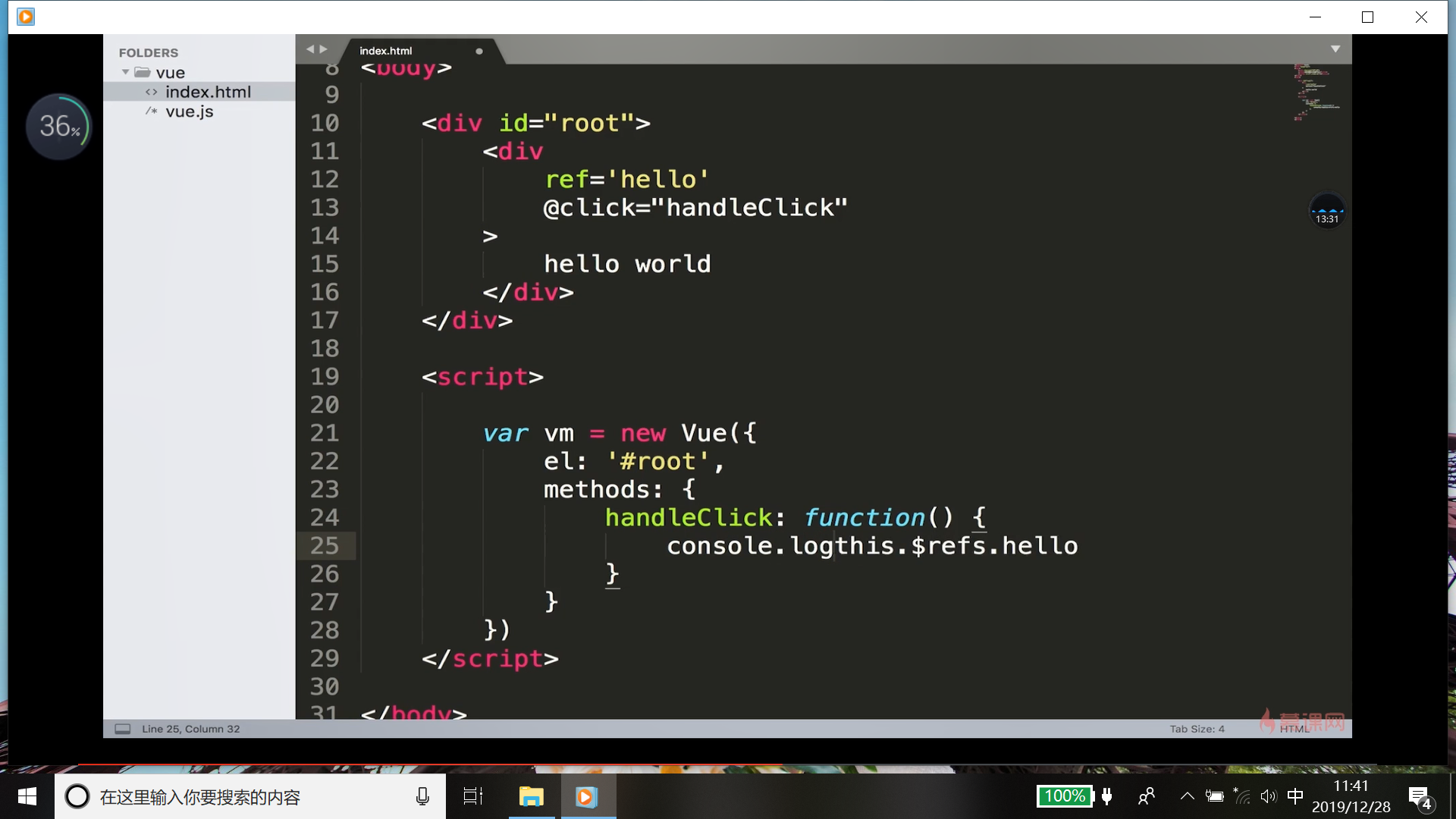
Task: Click the video player app icon in title bar
Action: pos(25,17)
